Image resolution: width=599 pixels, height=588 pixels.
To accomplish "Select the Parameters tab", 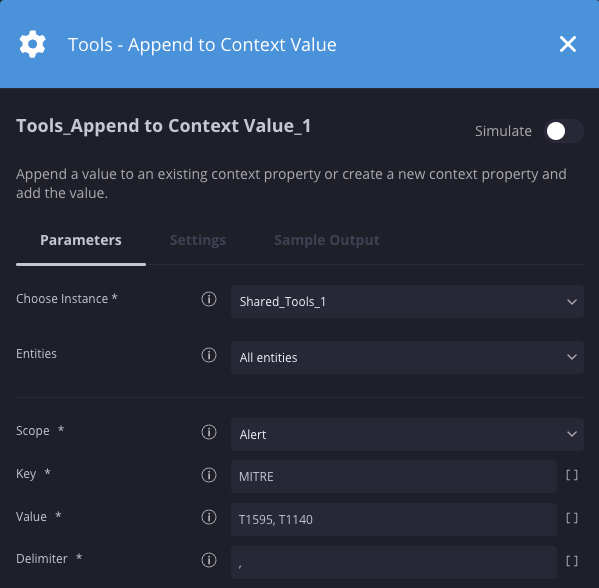I will (81, 240).
